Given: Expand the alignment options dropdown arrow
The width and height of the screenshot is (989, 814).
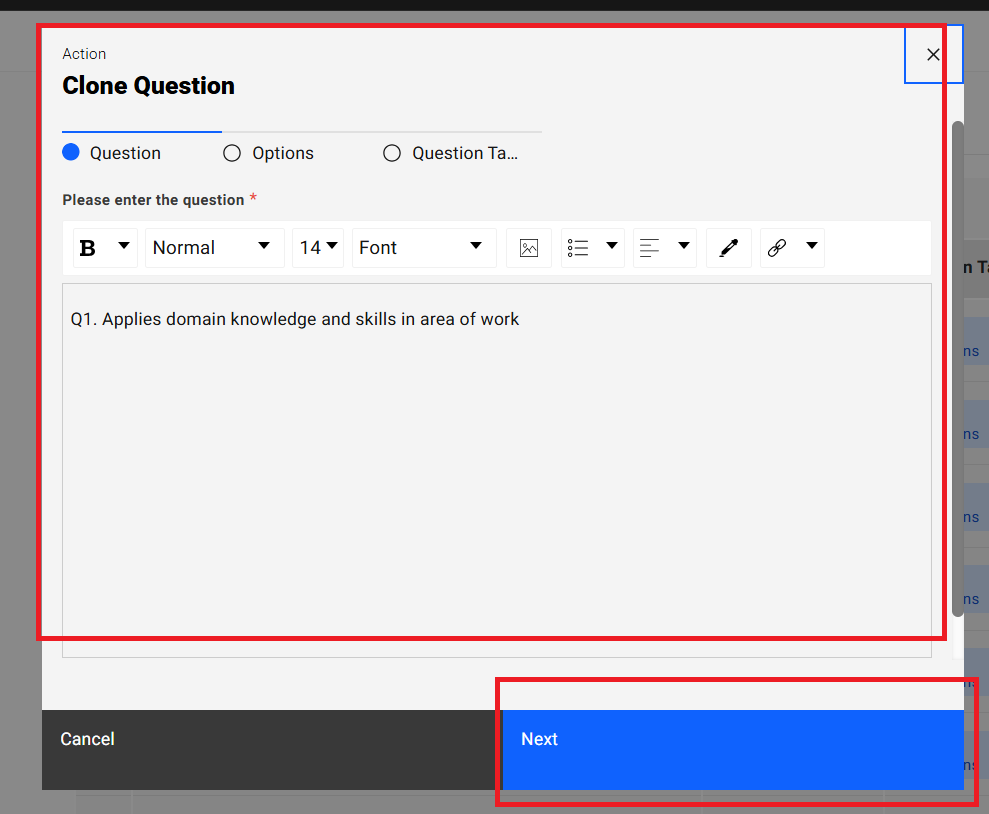Looking at the screenshot, I should coord(684,246).
